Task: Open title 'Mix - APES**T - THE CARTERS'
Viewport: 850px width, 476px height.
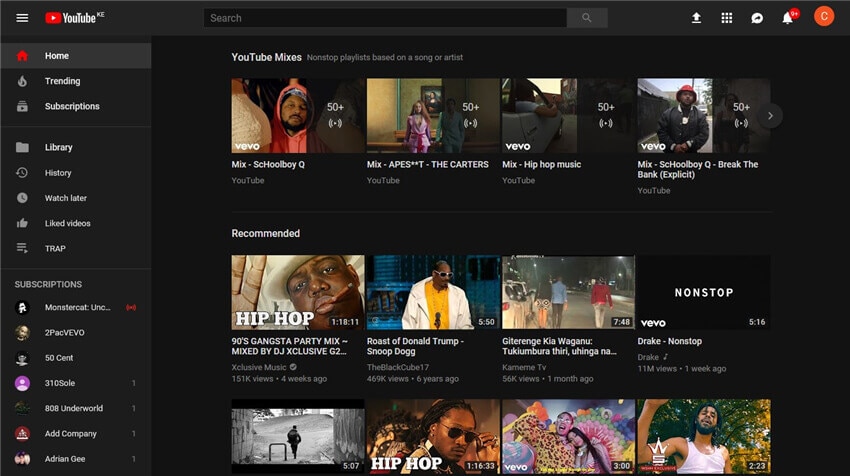Action: [428, 164]
